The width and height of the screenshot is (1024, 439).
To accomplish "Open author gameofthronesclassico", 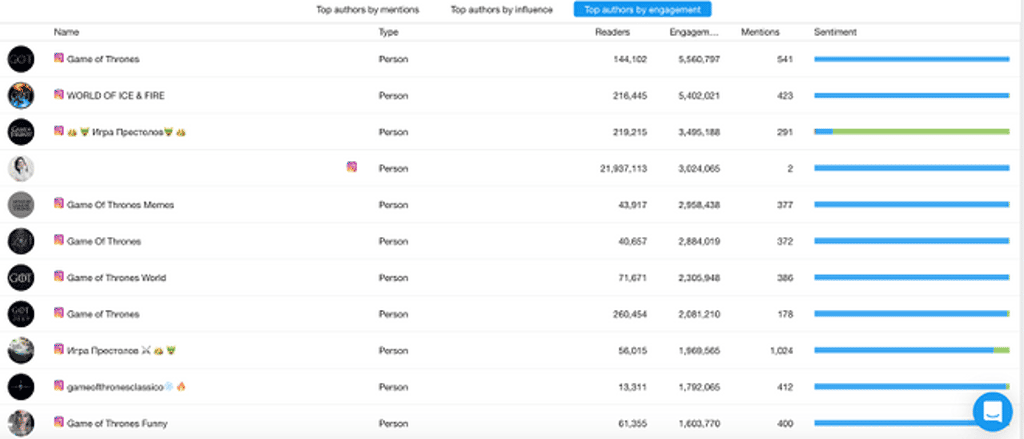I will coord(115,387).
